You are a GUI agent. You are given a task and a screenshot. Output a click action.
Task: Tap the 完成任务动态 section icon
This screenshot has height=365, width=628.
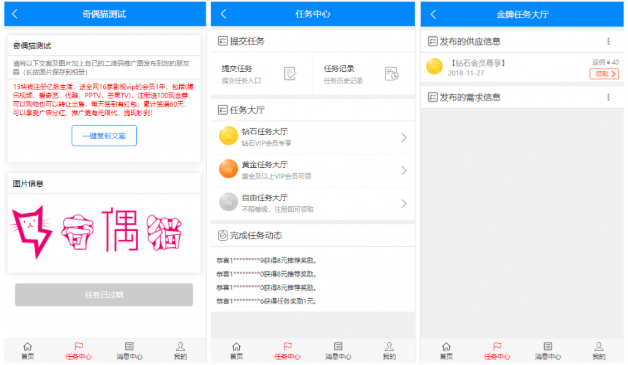point(223,235)
